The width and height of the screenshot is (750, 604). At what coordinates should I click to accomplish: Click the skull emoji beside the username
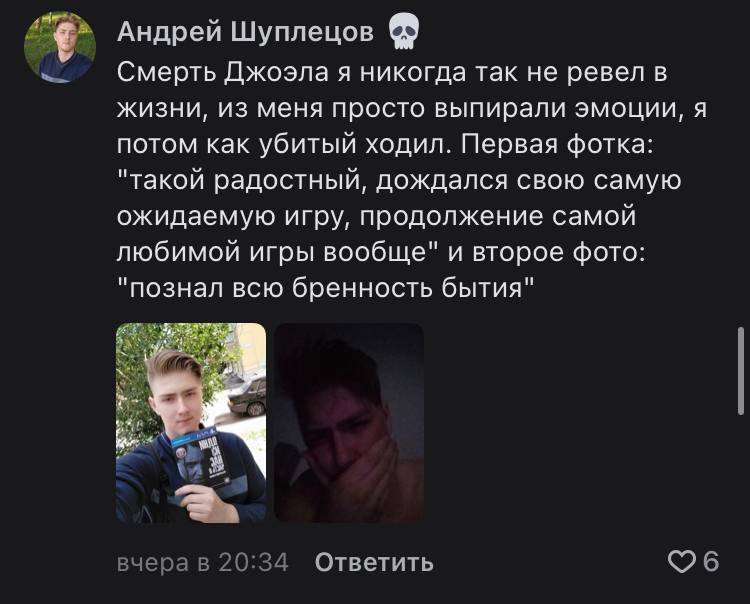pos(404,32)
